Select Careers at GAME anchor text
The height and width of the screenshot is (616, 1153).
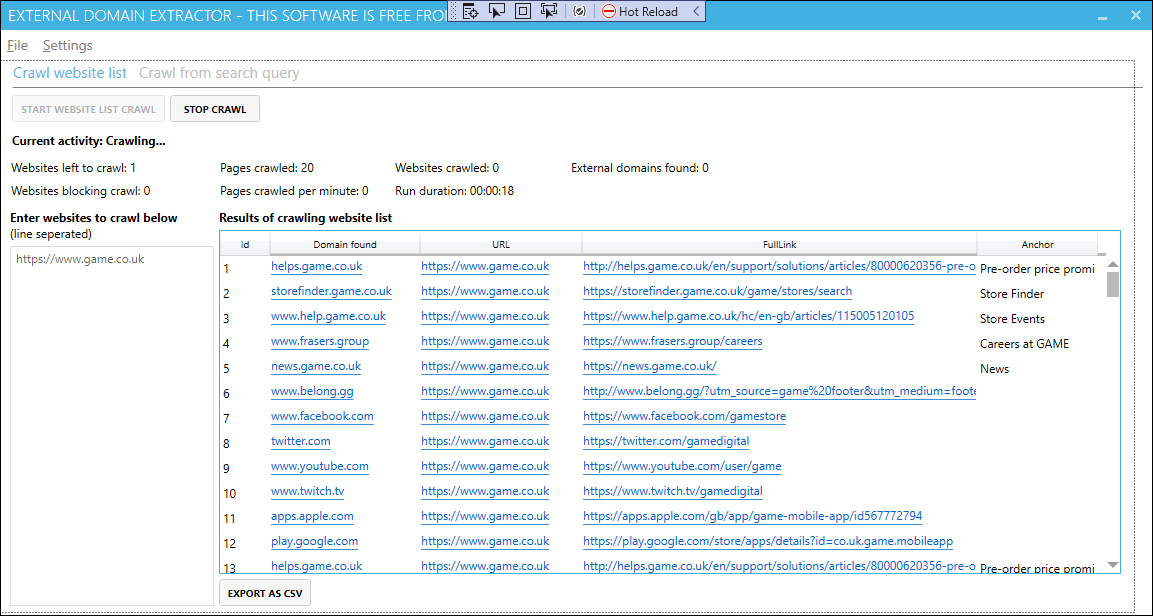[x=1024, y=344]
